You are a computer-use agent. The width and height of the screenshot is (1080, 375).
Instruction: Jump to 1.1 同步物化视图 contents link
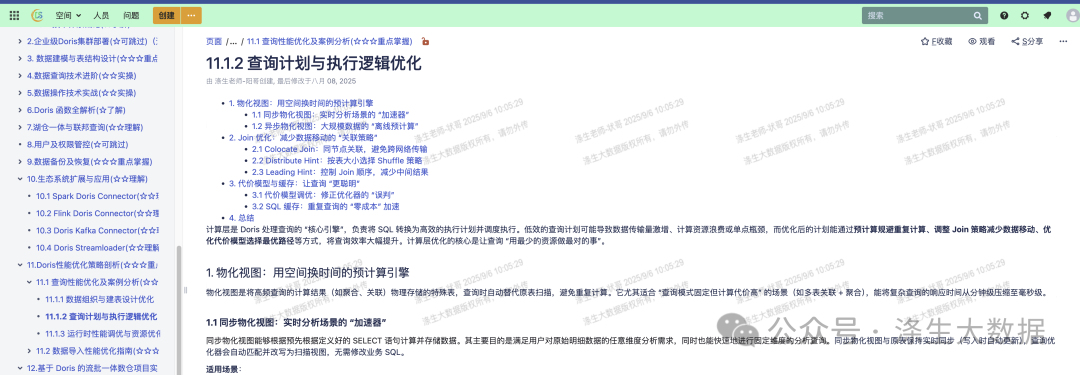pyautogui.click(x=331, y=114)
